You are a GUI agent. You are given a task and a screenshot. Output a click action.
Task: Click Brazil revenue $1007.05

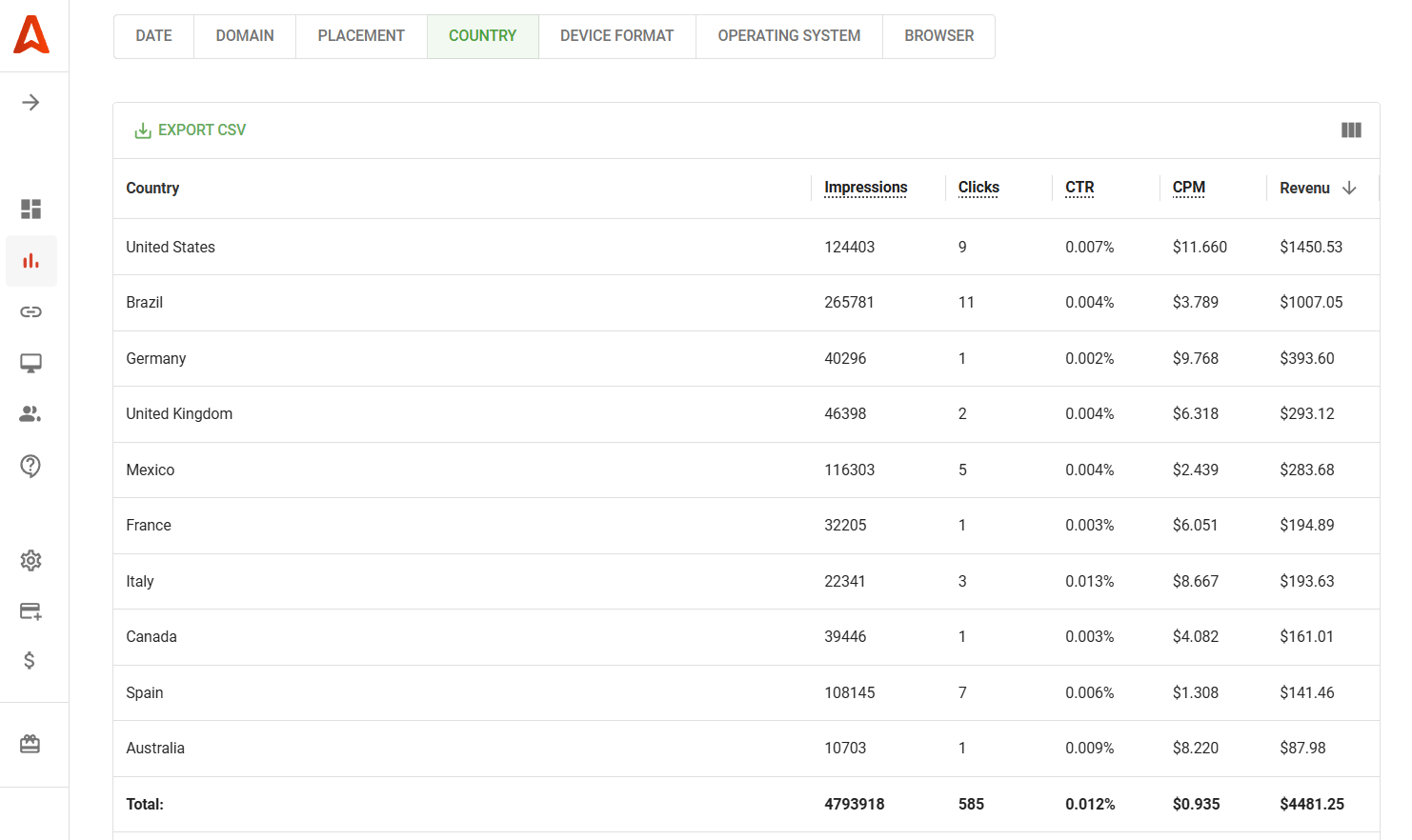click(x=1311, y=302)
